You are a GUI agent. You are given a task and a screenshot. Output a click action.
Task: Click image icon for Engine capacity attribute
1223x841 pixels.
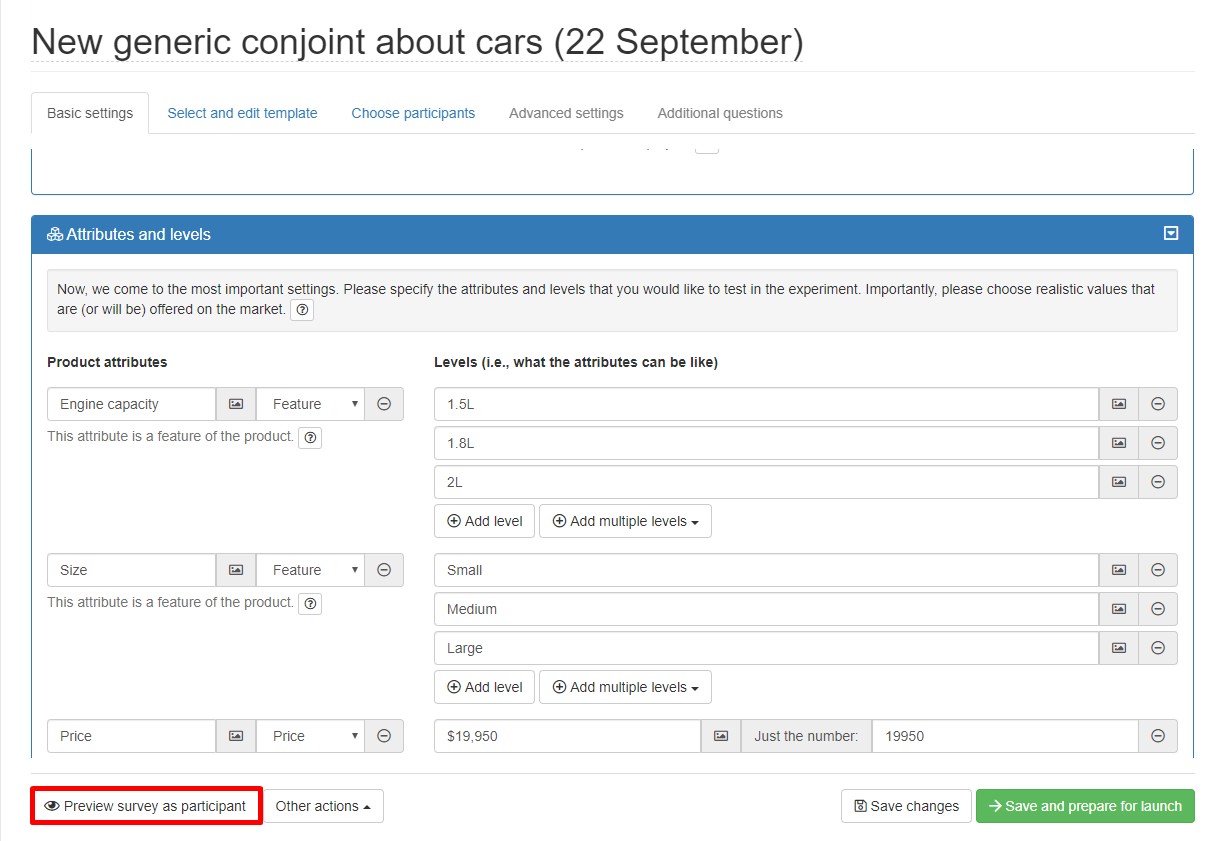tap(236, 404)
